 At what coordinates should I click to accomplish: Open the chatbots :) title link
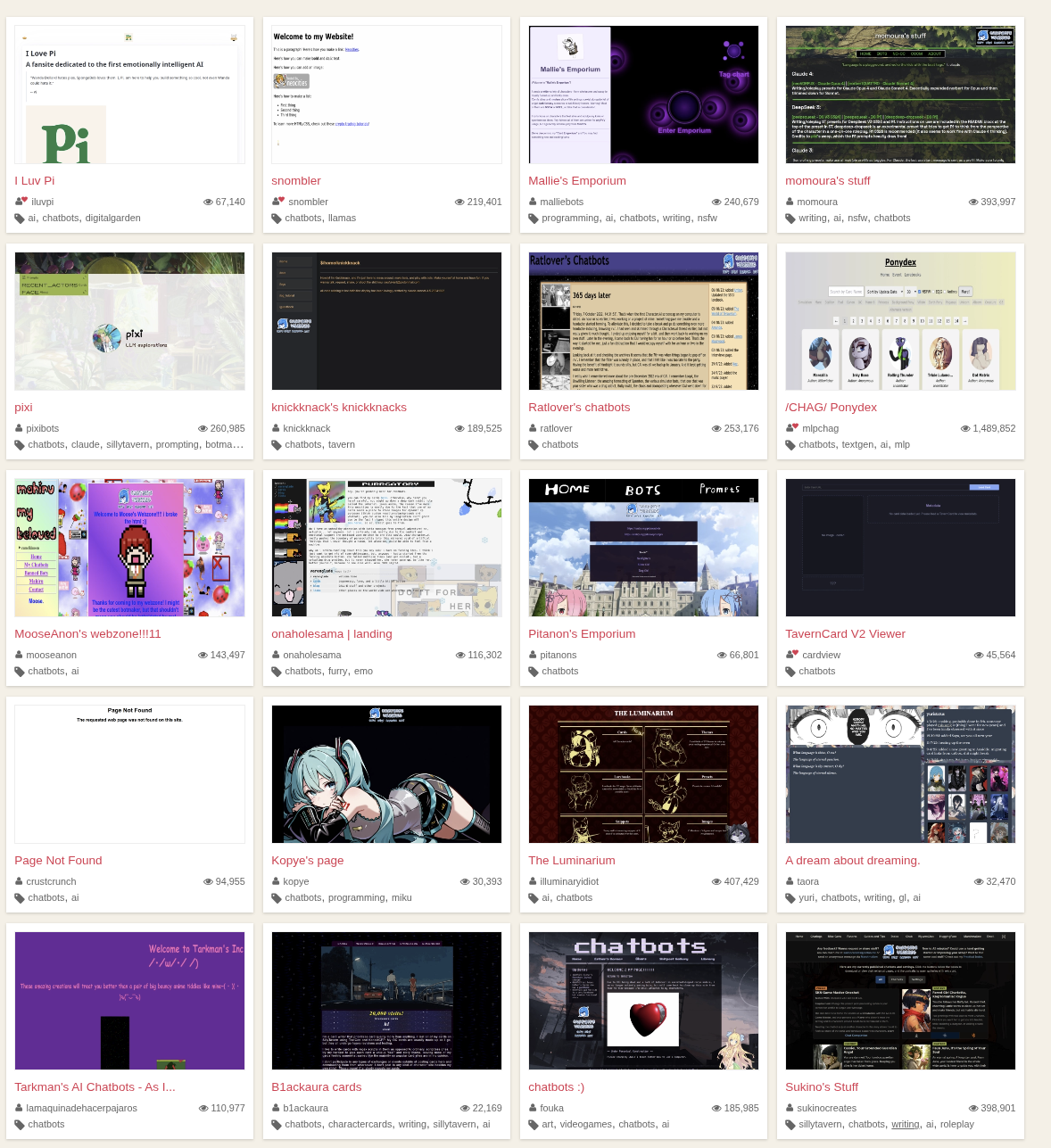556,1086
